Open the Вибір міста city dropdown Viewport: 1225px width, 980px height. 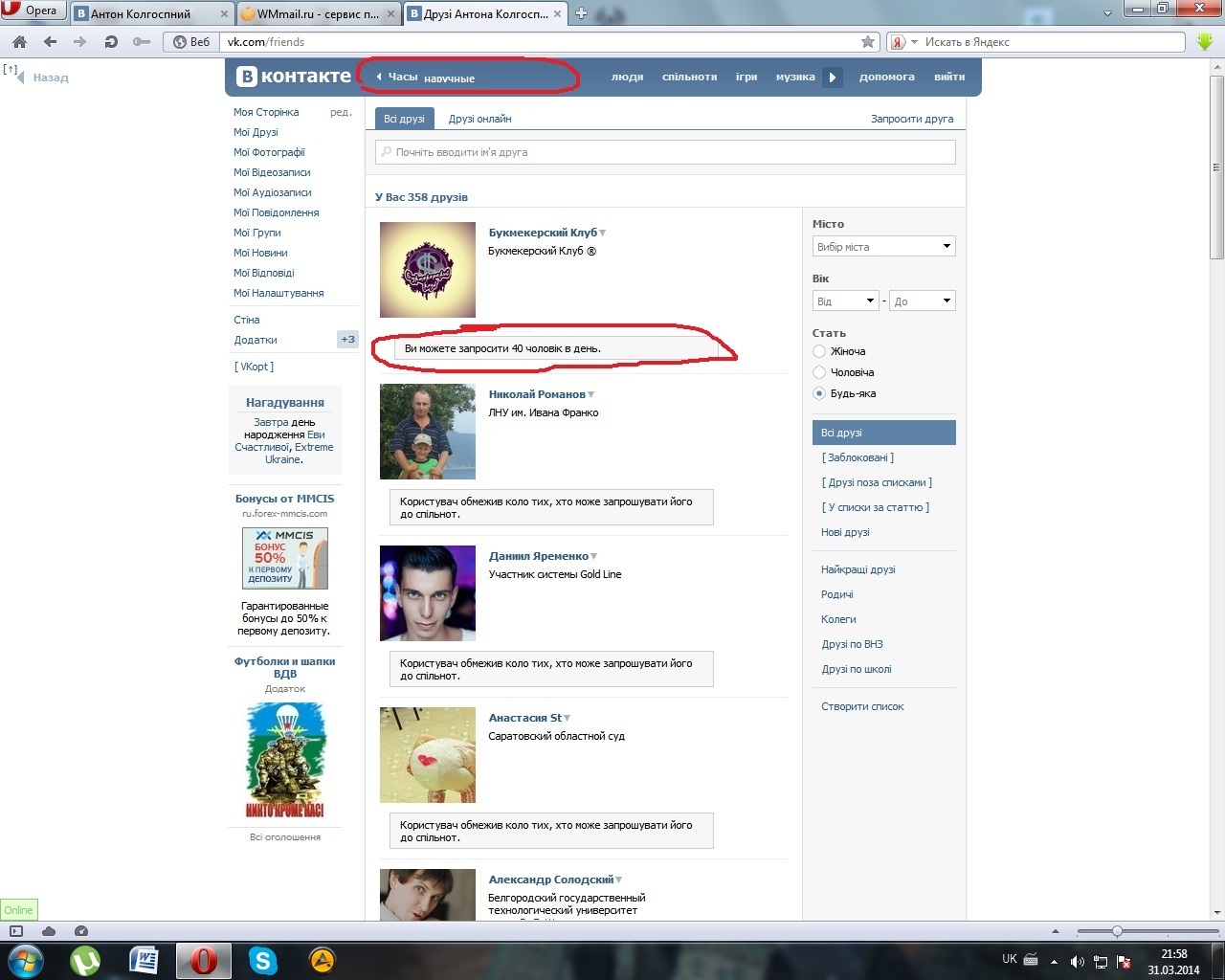coord(884,247)
